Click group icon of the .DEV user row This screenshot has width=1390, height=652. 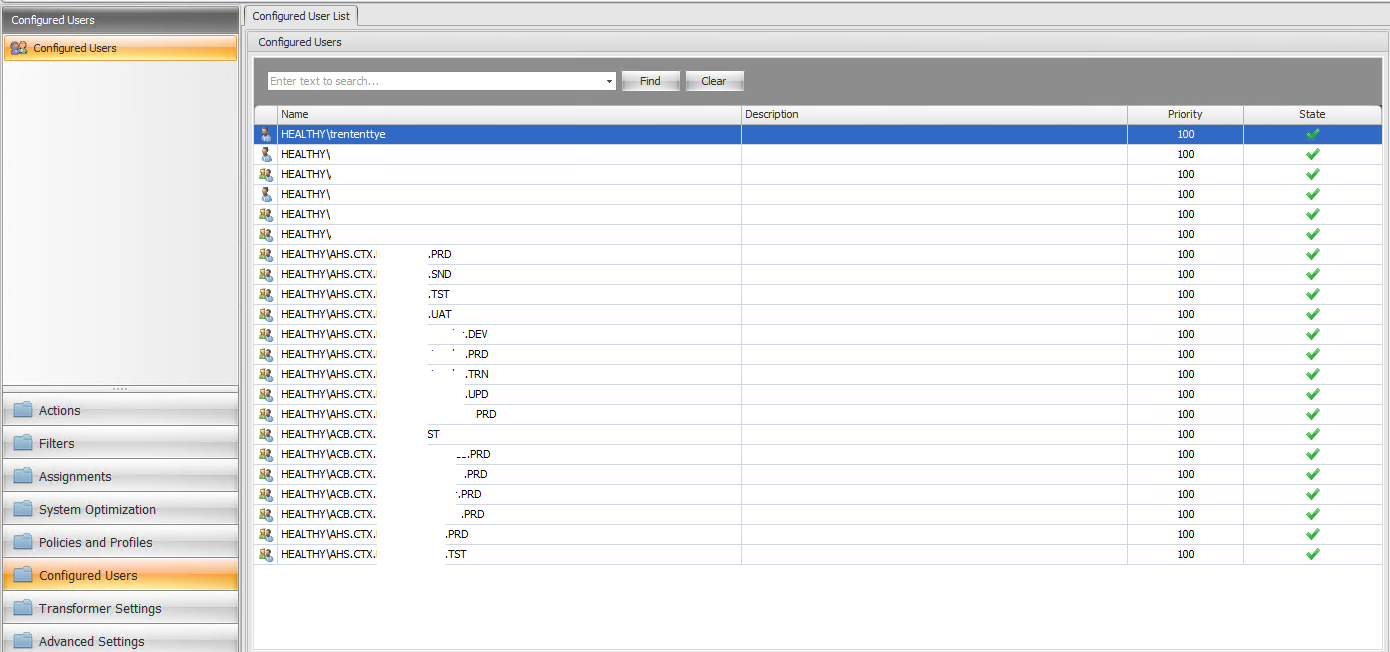click(x=265, y=334)
